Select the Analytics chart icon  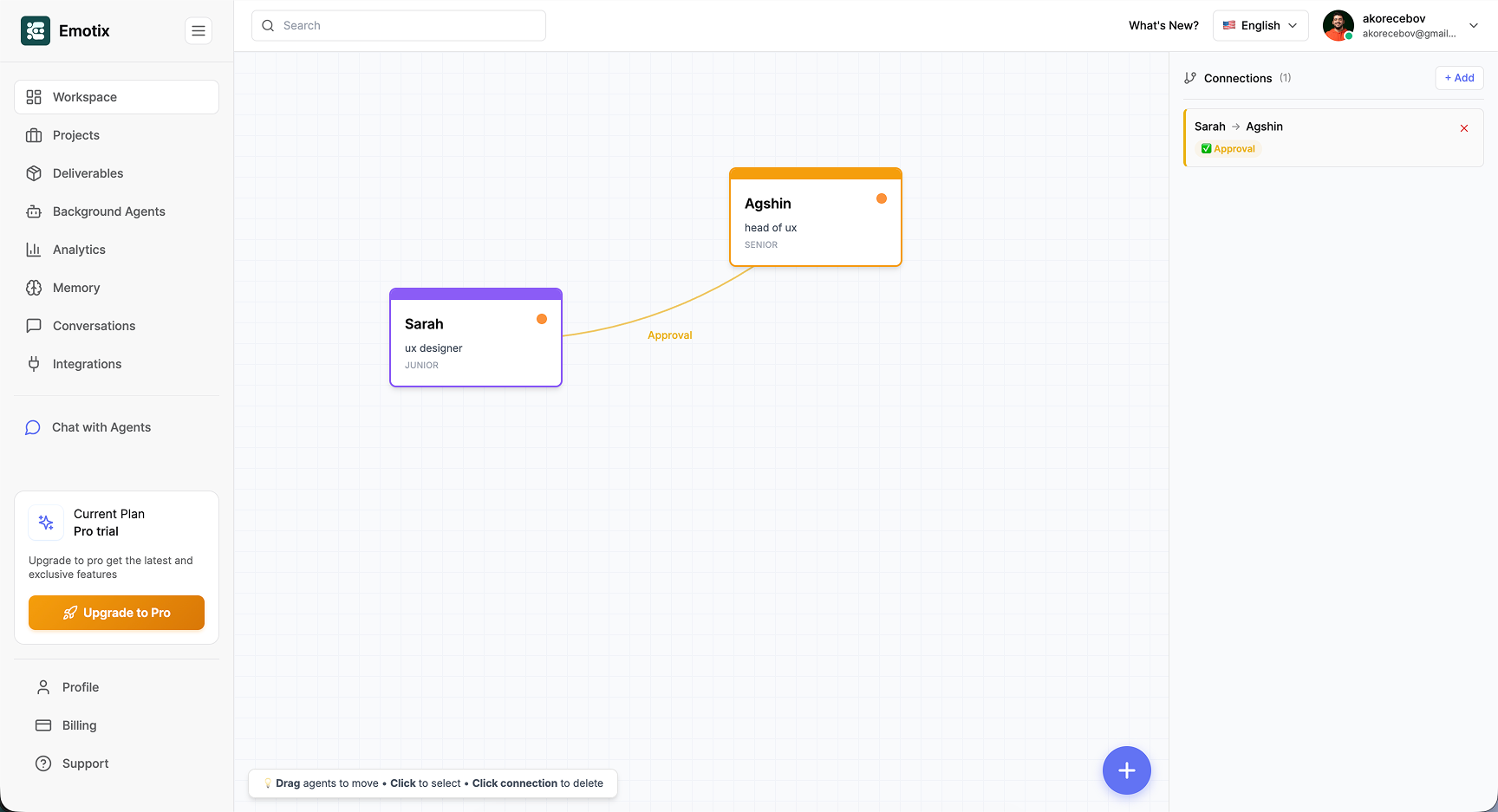tap(34, 250)
